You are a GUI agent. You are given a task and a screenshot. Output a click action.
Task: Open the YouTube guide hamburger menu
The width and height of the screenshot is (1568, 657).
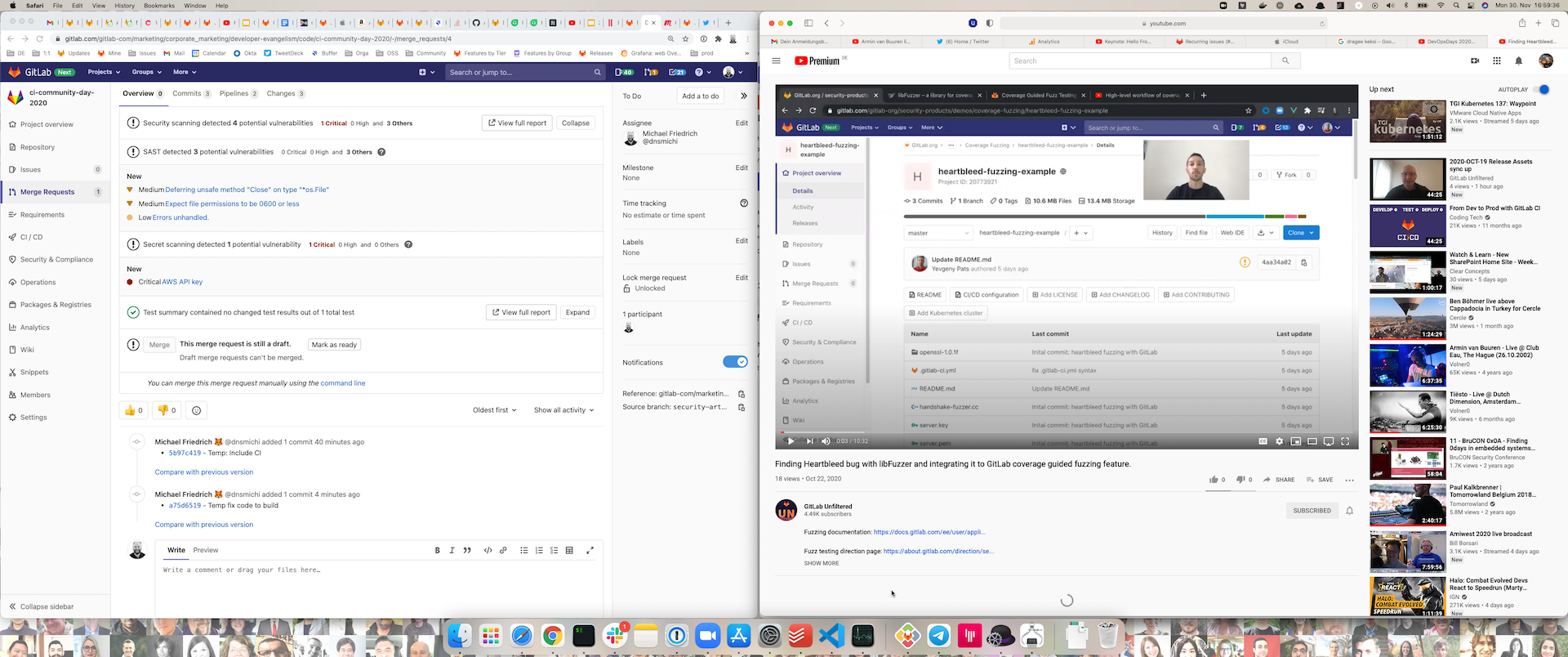tap(777, 60)
